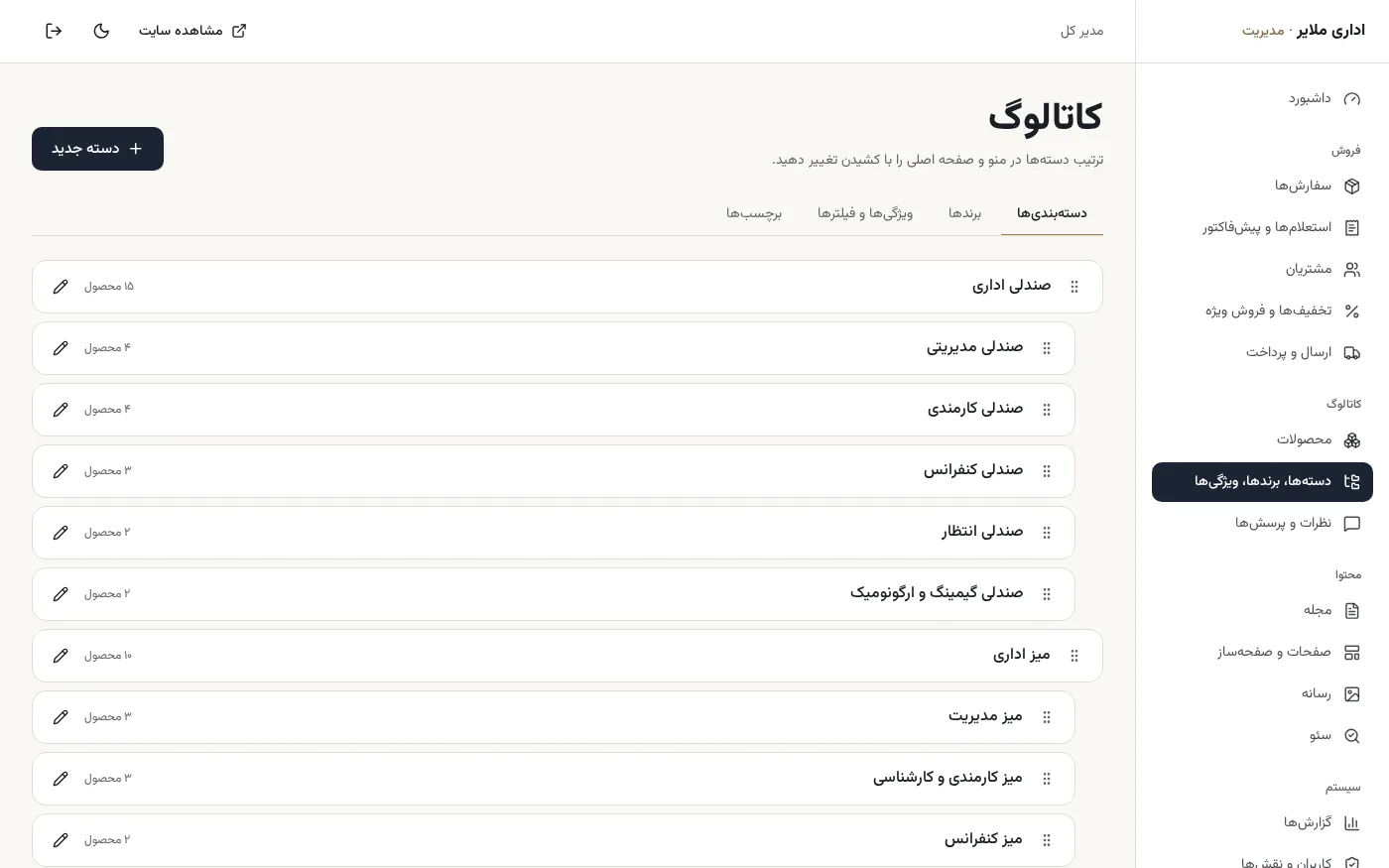Screen dimensions: 1389x868
Task: Open the مشتریان page
Action: (1262, 269)
